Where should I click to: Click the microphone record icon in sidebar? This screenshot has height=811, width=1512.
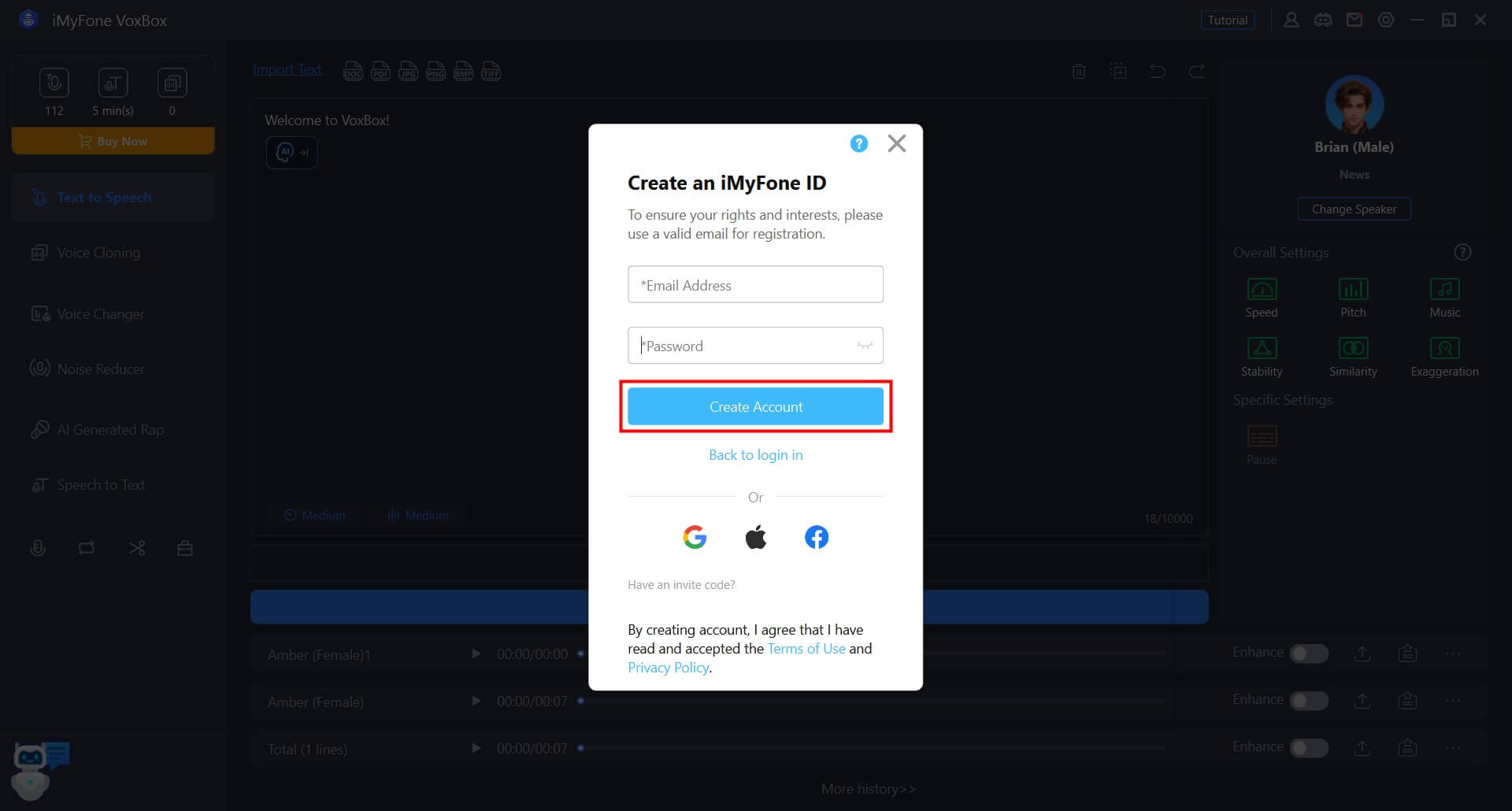[x=37, y=548]
